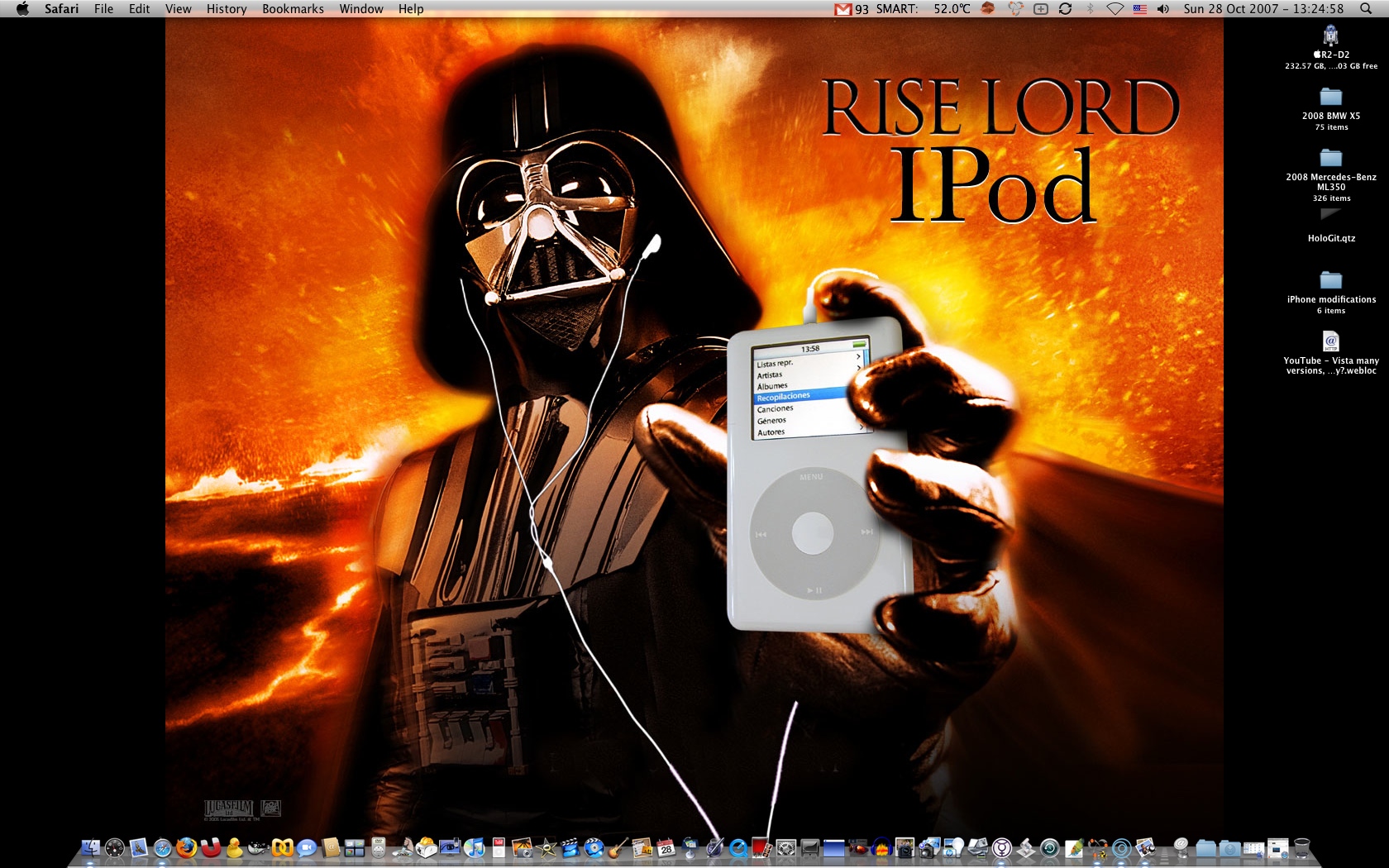Launch iPhoto from the Dock

pyautogui.click(x=522, y=847)
